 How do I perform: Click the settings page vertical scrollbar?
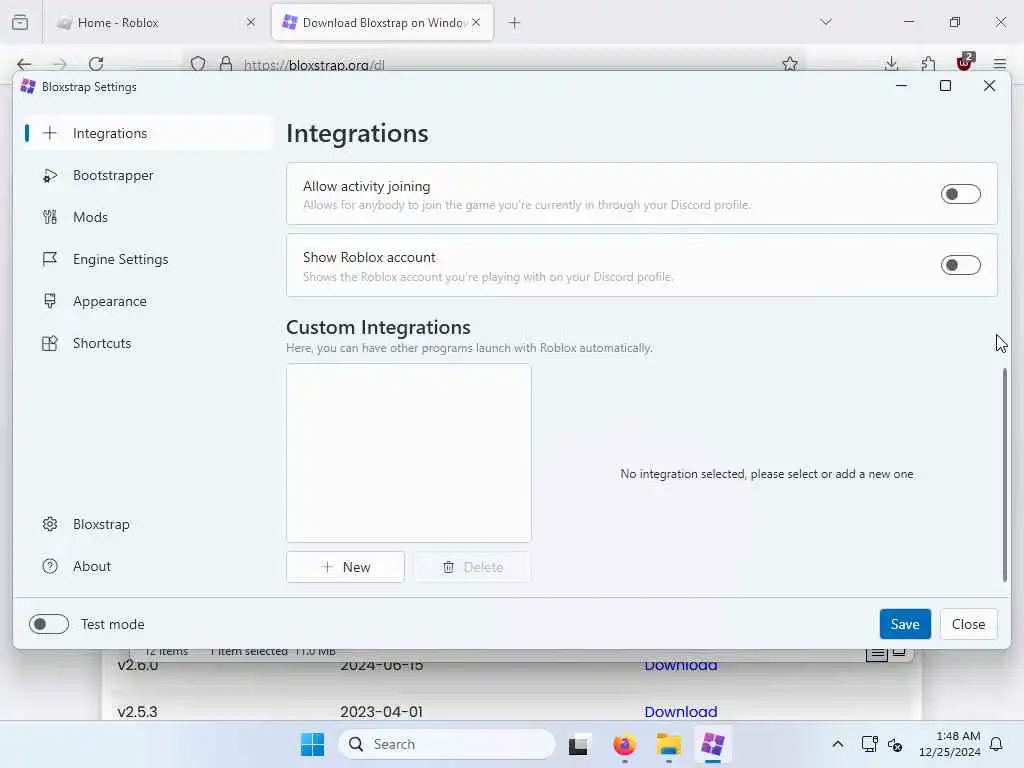click(x=1004, y=475)
